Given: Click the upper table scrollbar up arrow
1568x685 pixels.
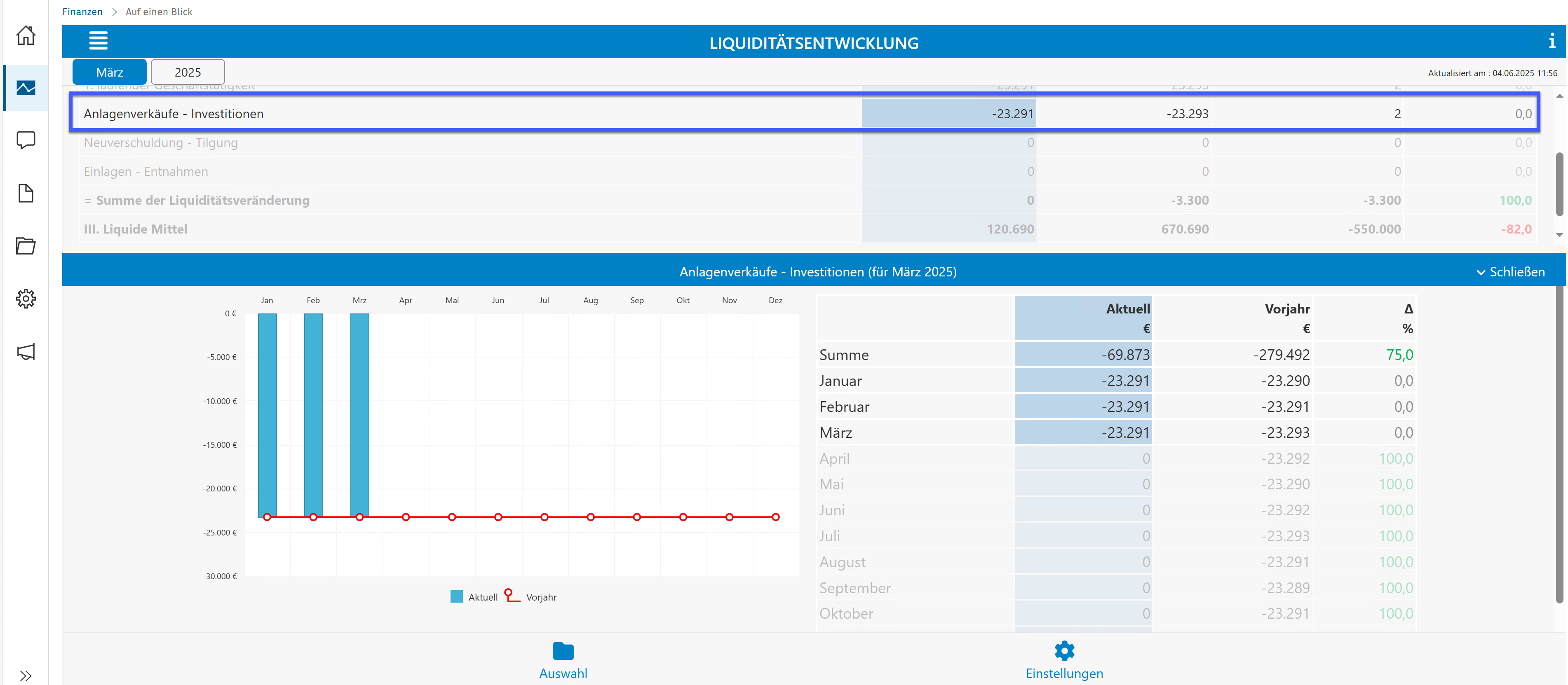Looking at the screenshot, I should (x=1559, y=96).
